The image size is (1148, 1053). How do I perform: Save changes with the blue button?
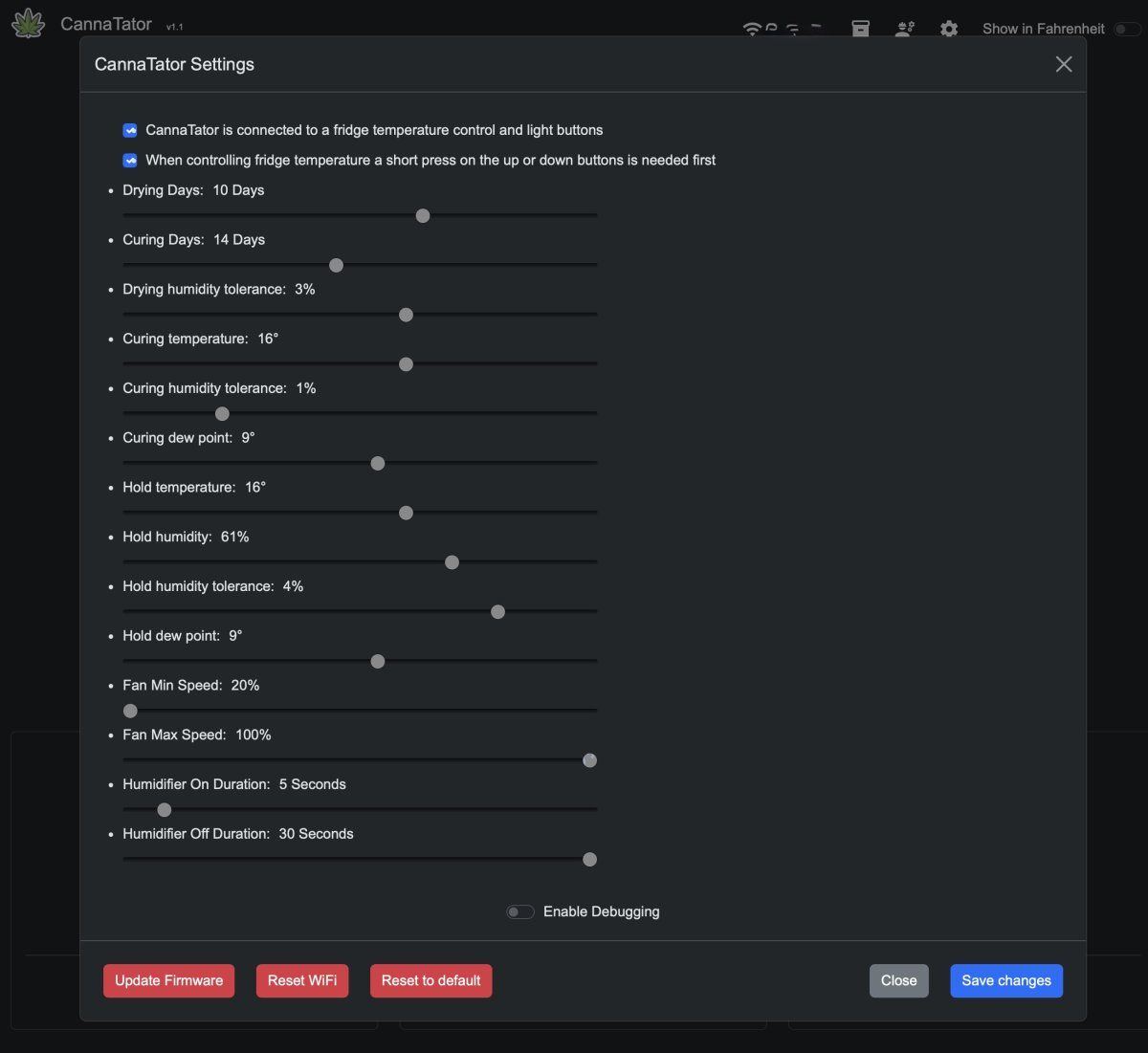(1006, 980)
